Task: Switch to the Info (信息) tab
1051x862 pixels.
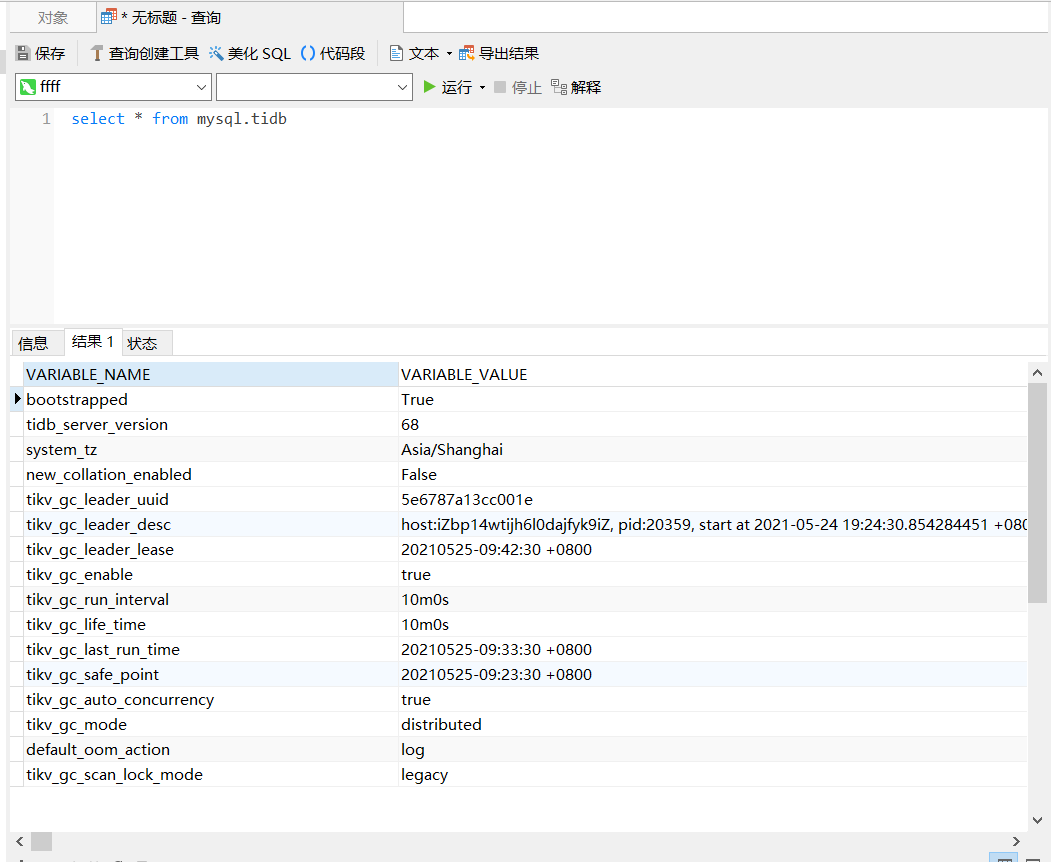Action: (33, 343)
